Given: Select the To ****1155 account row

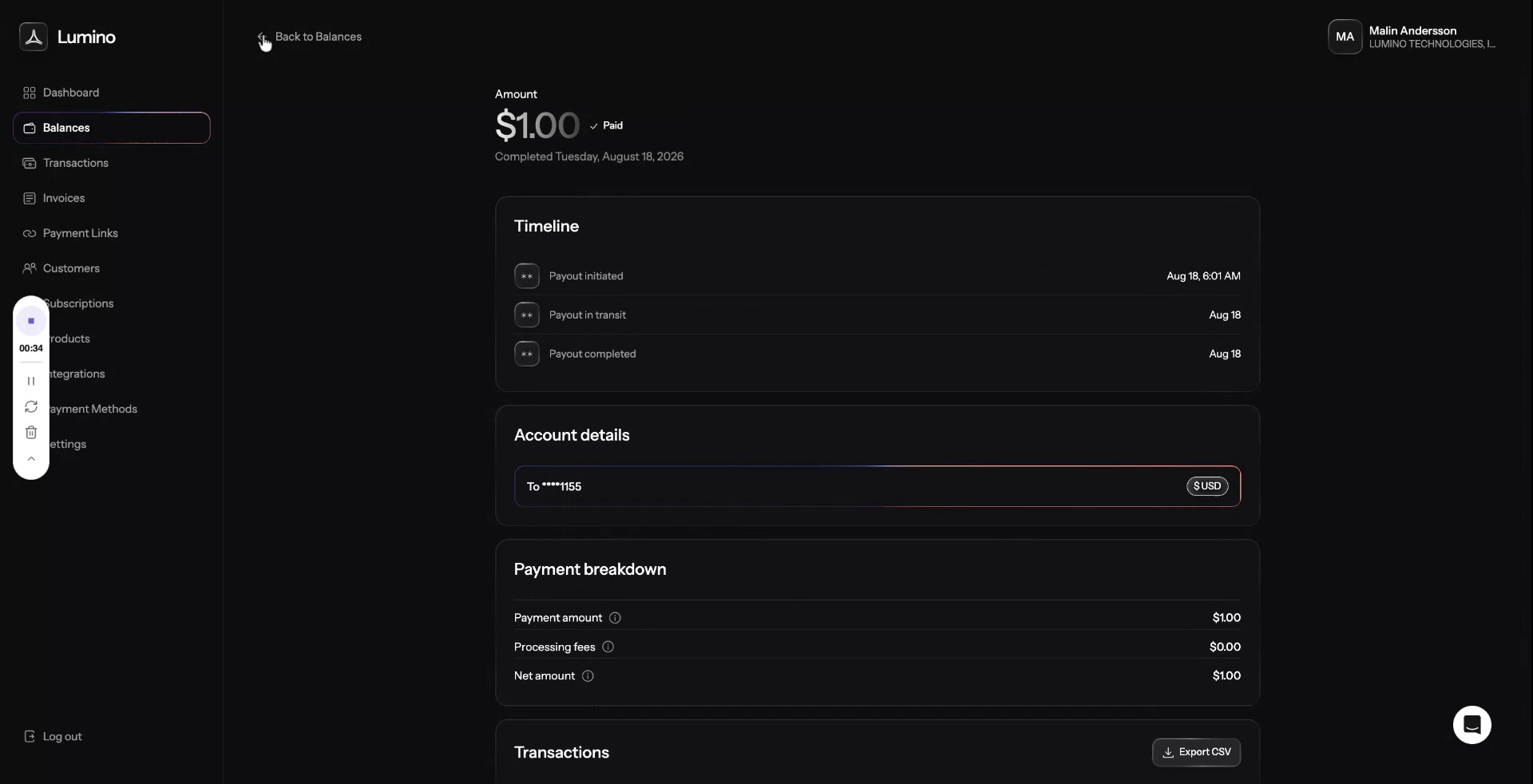Looking at the screenshot, I should 877,486.
